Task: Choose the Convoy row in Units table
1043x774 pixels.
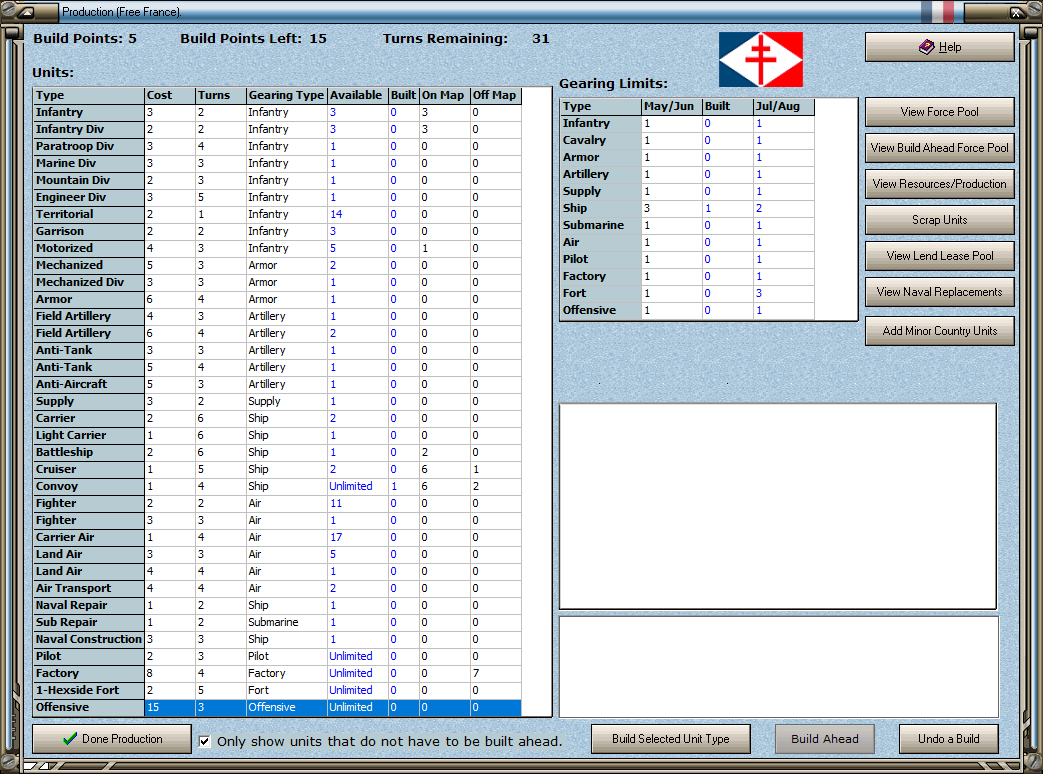Action: pyautogui.click(x=88, y=486)
